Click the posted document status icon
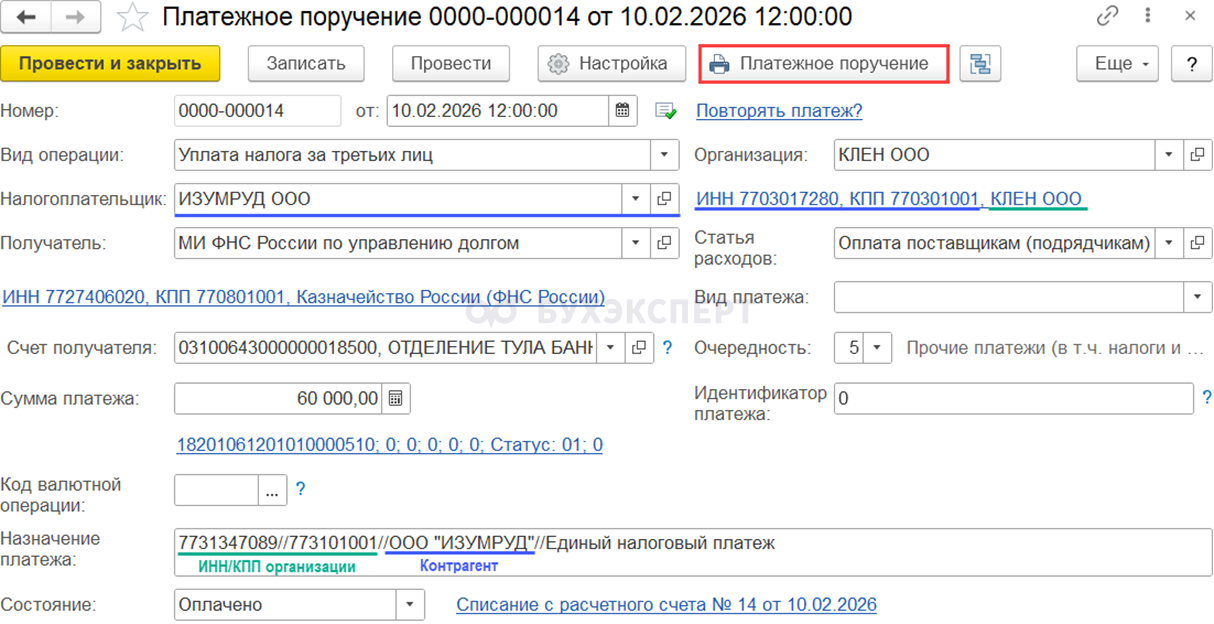Image resolution: width=1214 pixels, height=624 pixels. pos(666,111)
